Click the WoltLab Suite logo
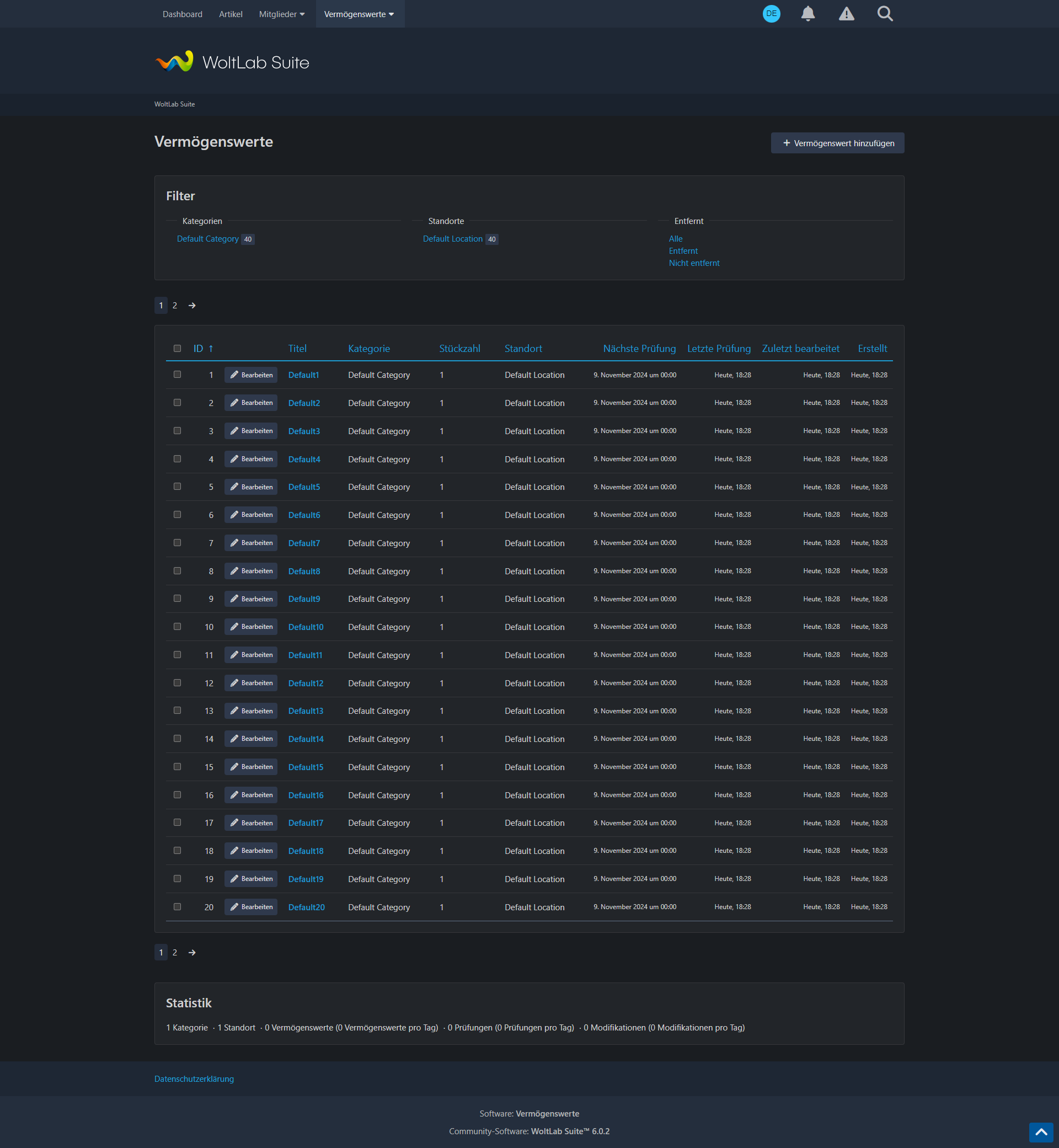1059x1148 pixels. tap(232, 62)
